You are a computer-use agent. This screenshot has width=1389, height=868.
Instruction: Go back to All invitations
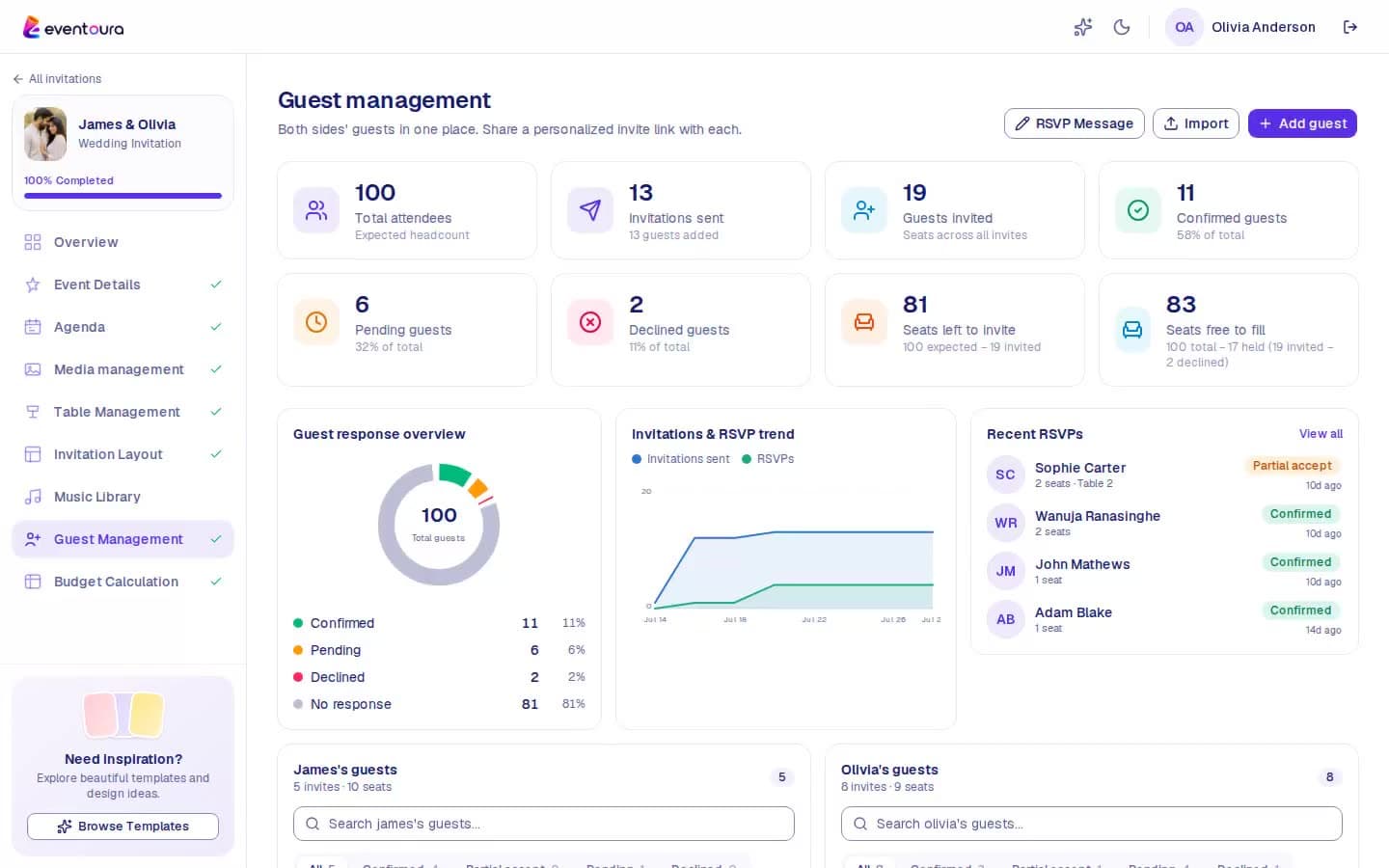pyautogui.click(x=57, y=79)
